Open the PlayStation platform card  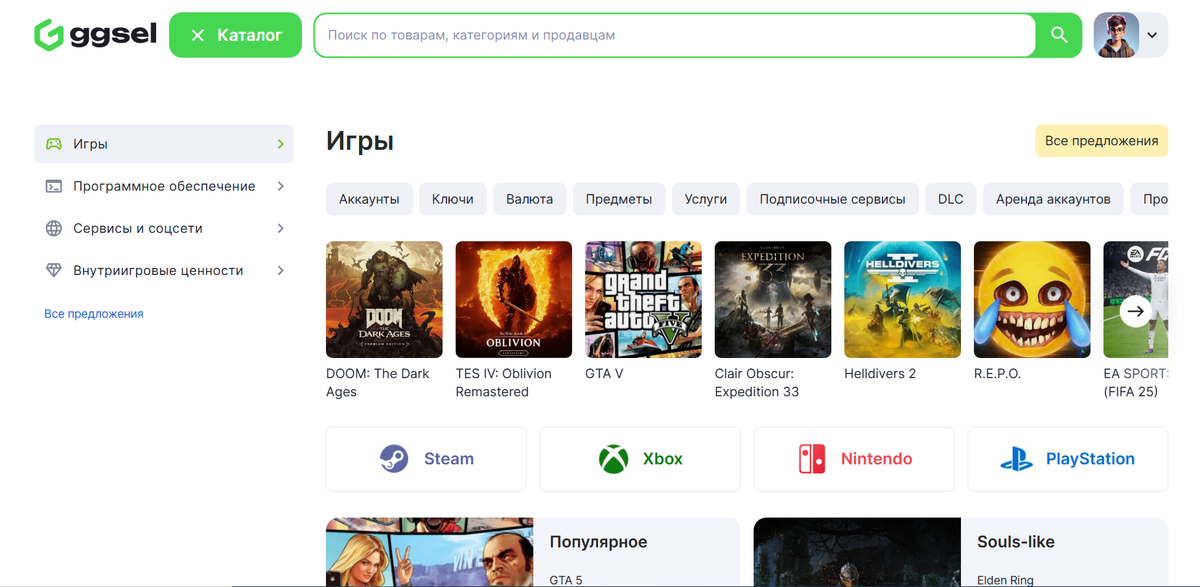pyautogui.click(x=1068, y=459)
